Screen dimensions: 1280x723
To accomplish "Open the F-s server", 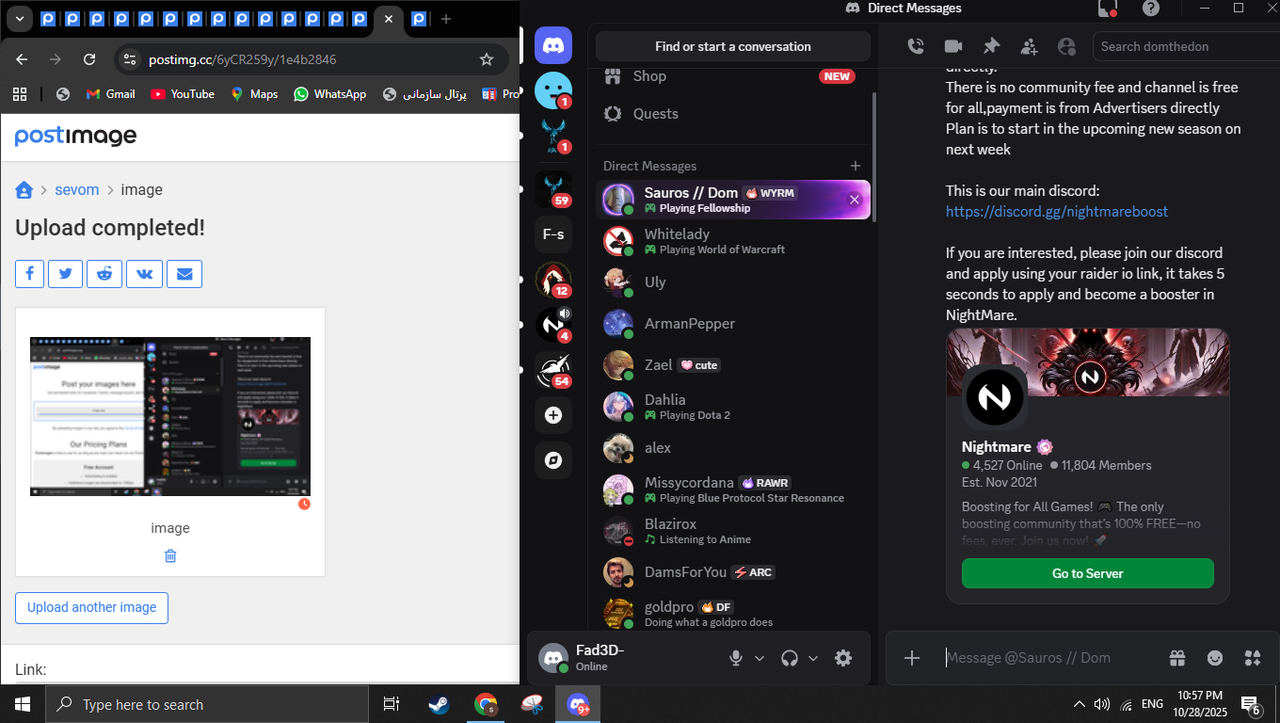I will pyautogui.click(x=553, y=235).
